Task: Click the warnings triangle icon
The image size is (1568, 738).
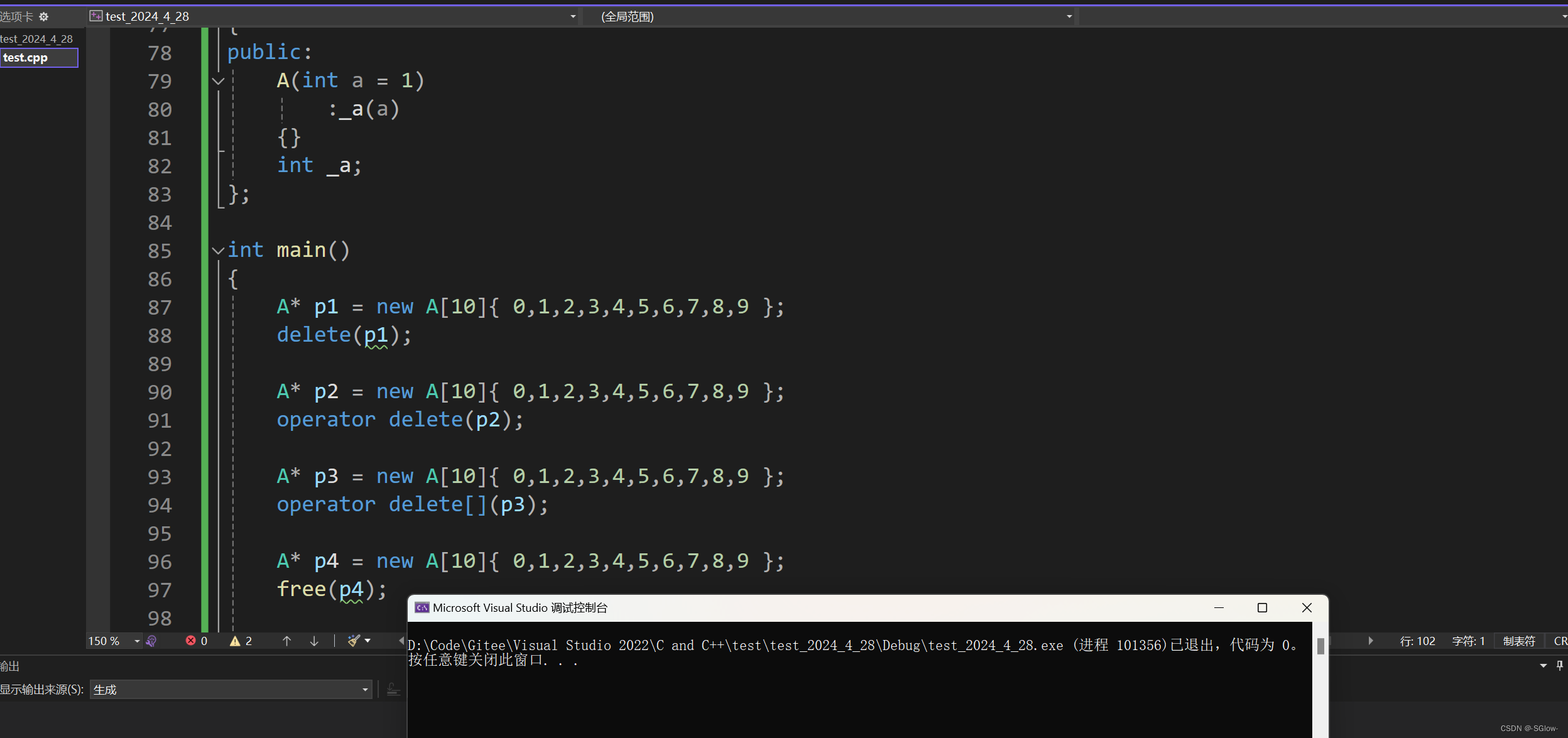Action: (x=235, y=641)
